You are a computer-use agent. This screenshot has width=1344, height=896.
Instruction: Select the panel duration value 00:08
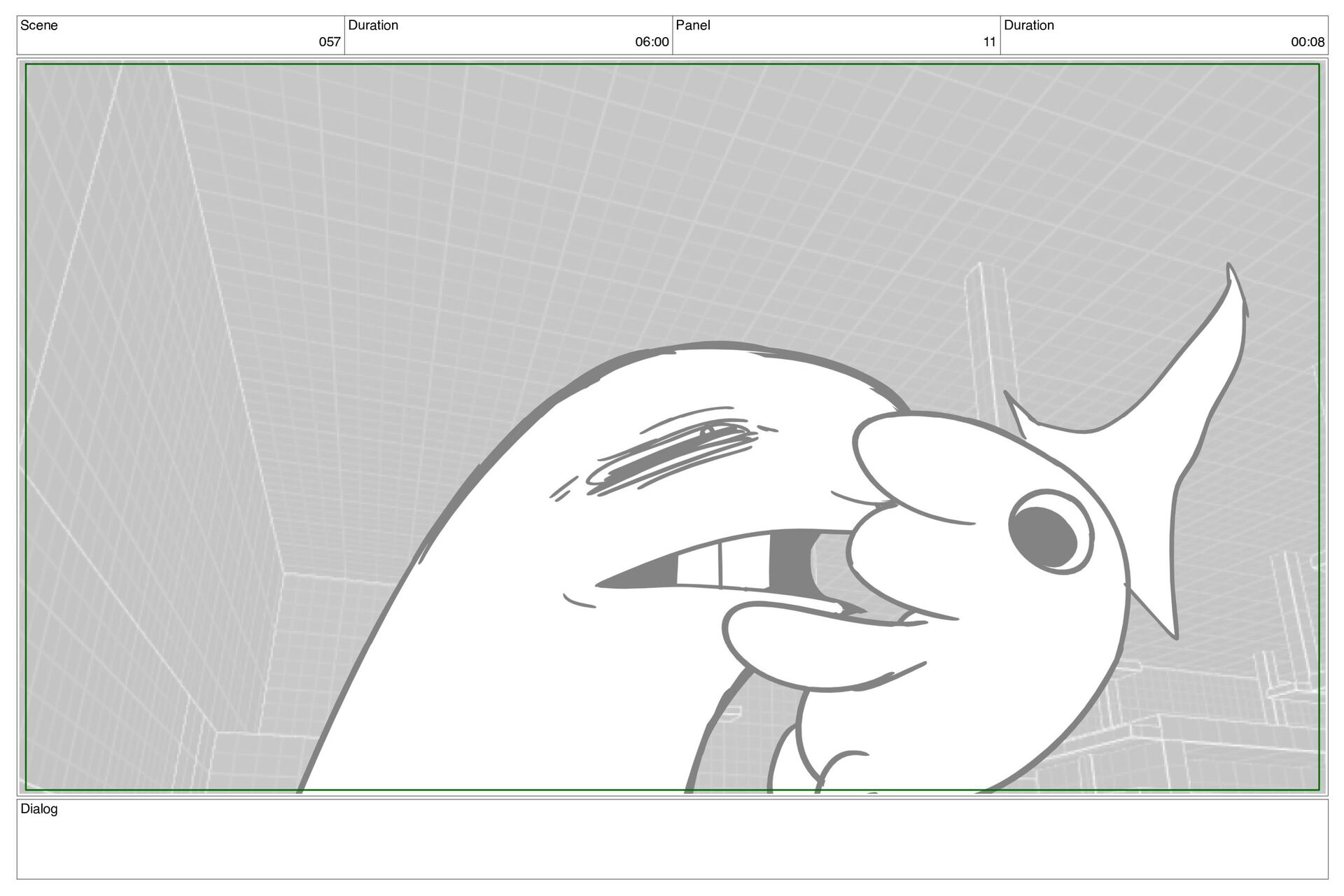coord(1308,42)
